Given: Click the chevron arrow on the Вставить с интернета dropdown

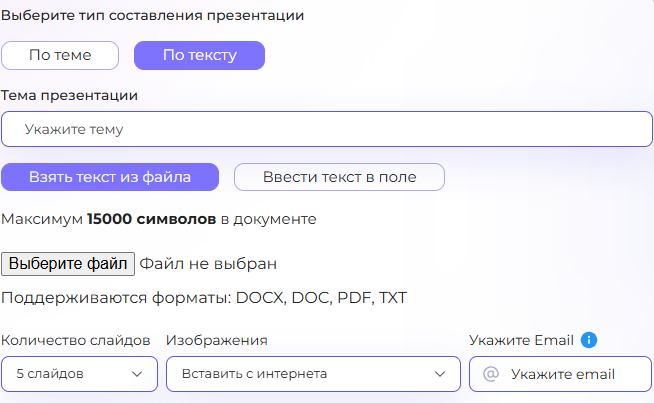Looking at the screenshot, I should (440, 374).
